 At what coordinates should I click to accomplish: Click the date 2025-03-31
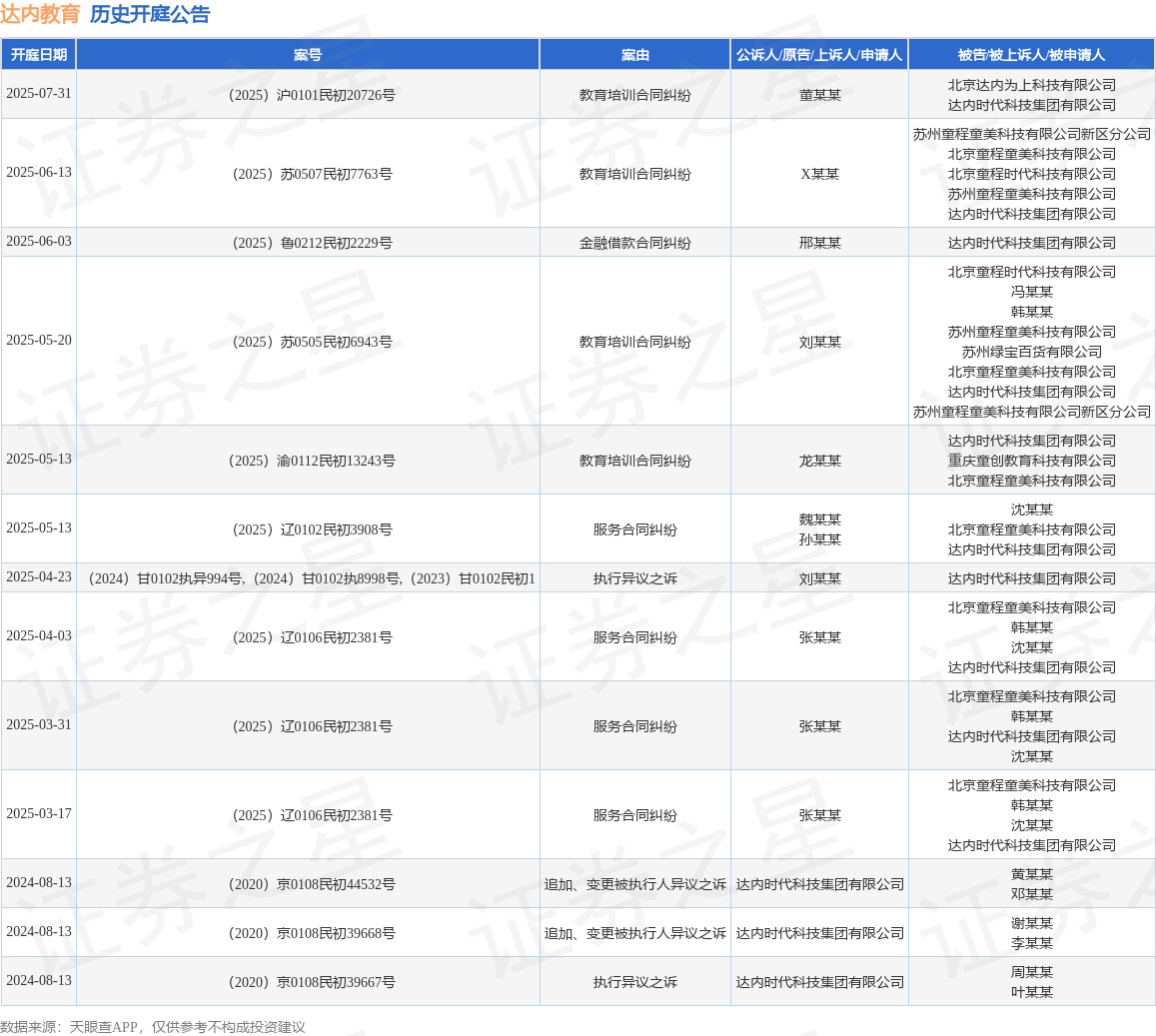[x=39, y=725]
